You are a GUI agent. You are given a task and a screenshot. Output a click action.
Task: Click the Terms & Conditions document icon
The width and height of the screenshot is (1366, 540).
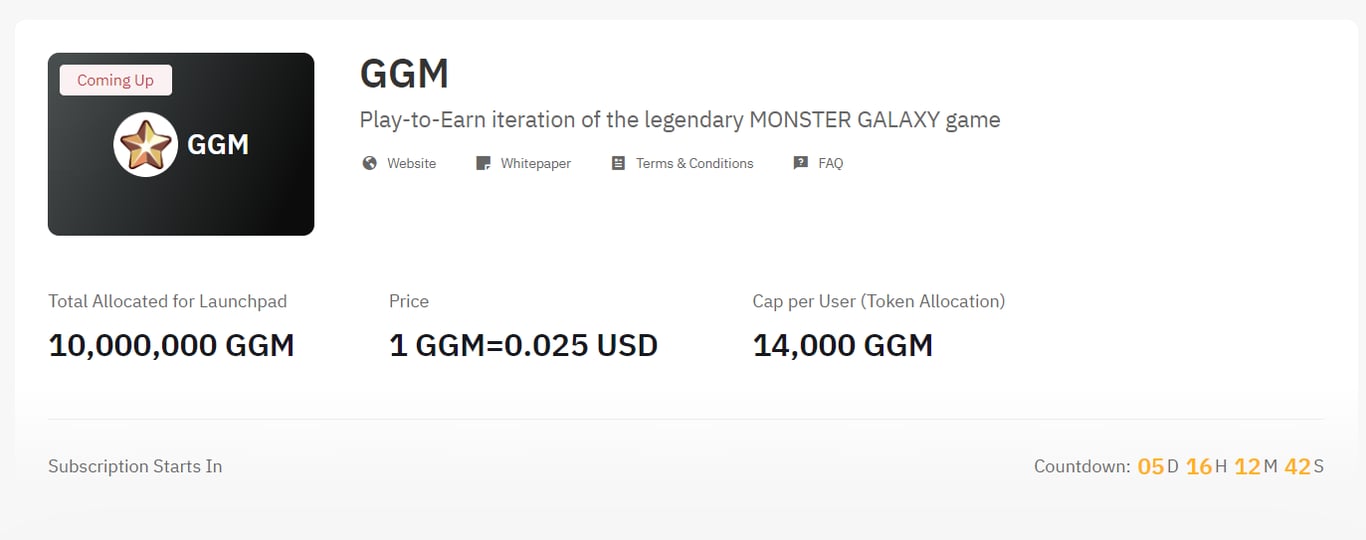pyautogui.click(x=618, y=163)
